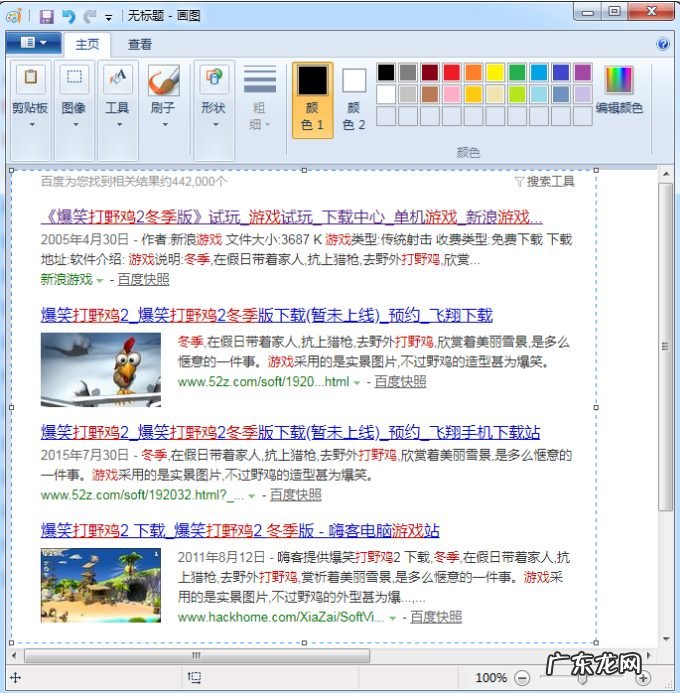
Task: Click the www.52z.com/soft/192032.html URL
Action: click(x=142, y=495)
